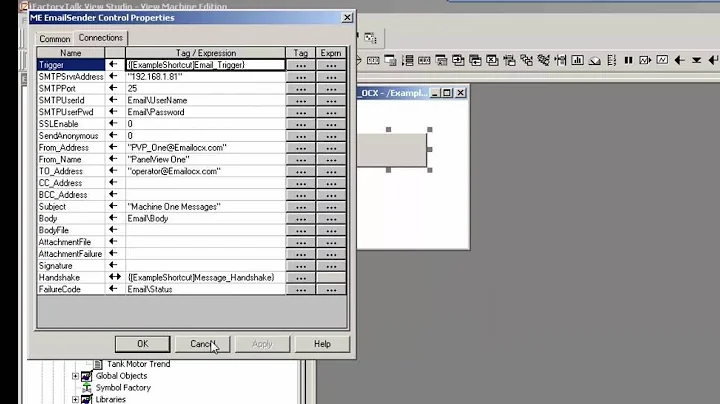The height and width of the screenshot is (404, 720).
Task: Open Tag browser for CC_Address row
Action: pyautogui.click(x=301, y=183)
